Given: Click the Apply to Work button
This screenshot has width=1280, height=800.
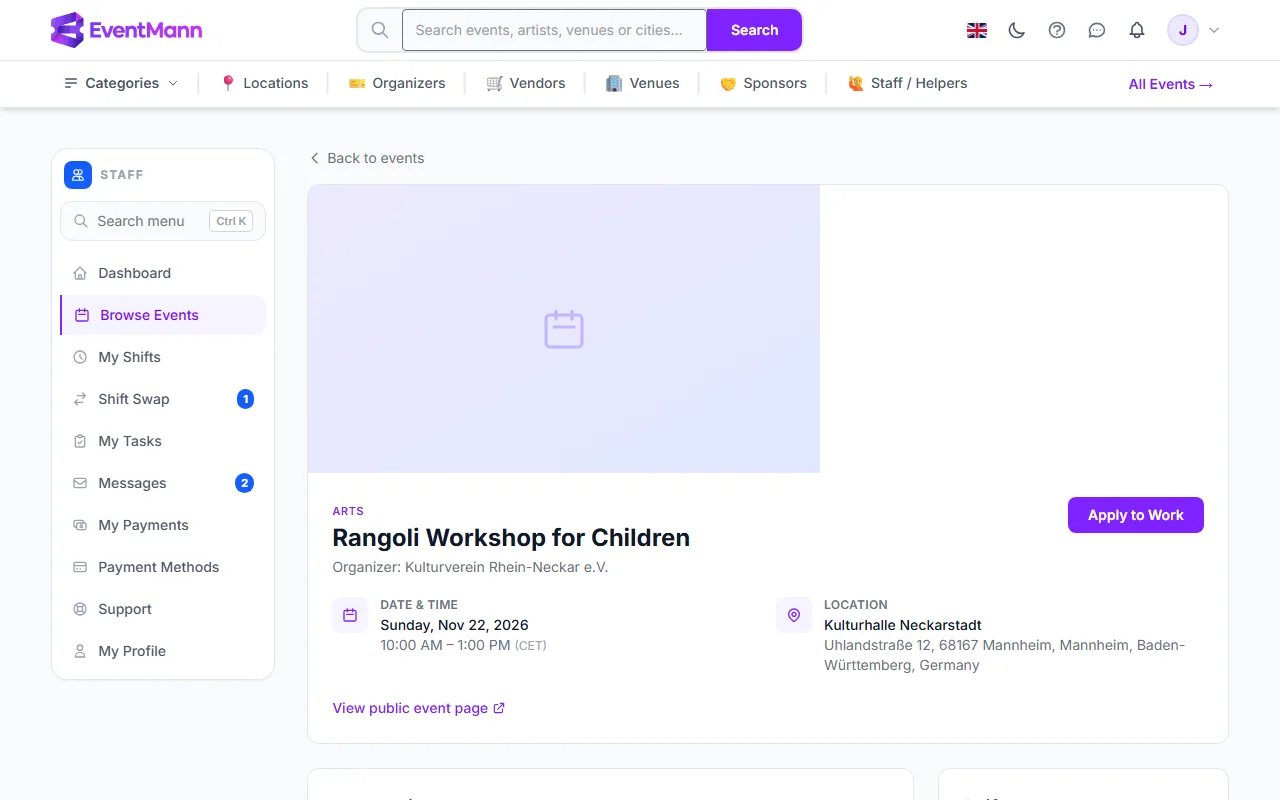Looking at the screenshot, I should tap(1135, 515).
